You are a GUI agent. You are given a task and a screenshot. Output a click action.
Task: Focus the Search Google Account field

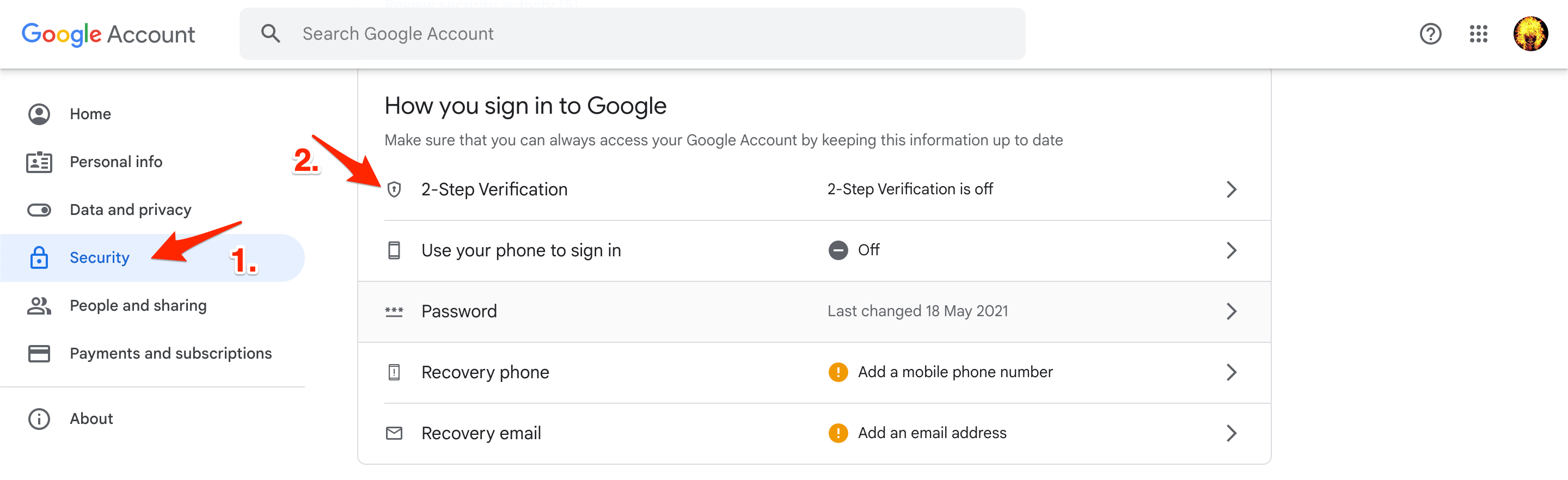pos(633,33)
